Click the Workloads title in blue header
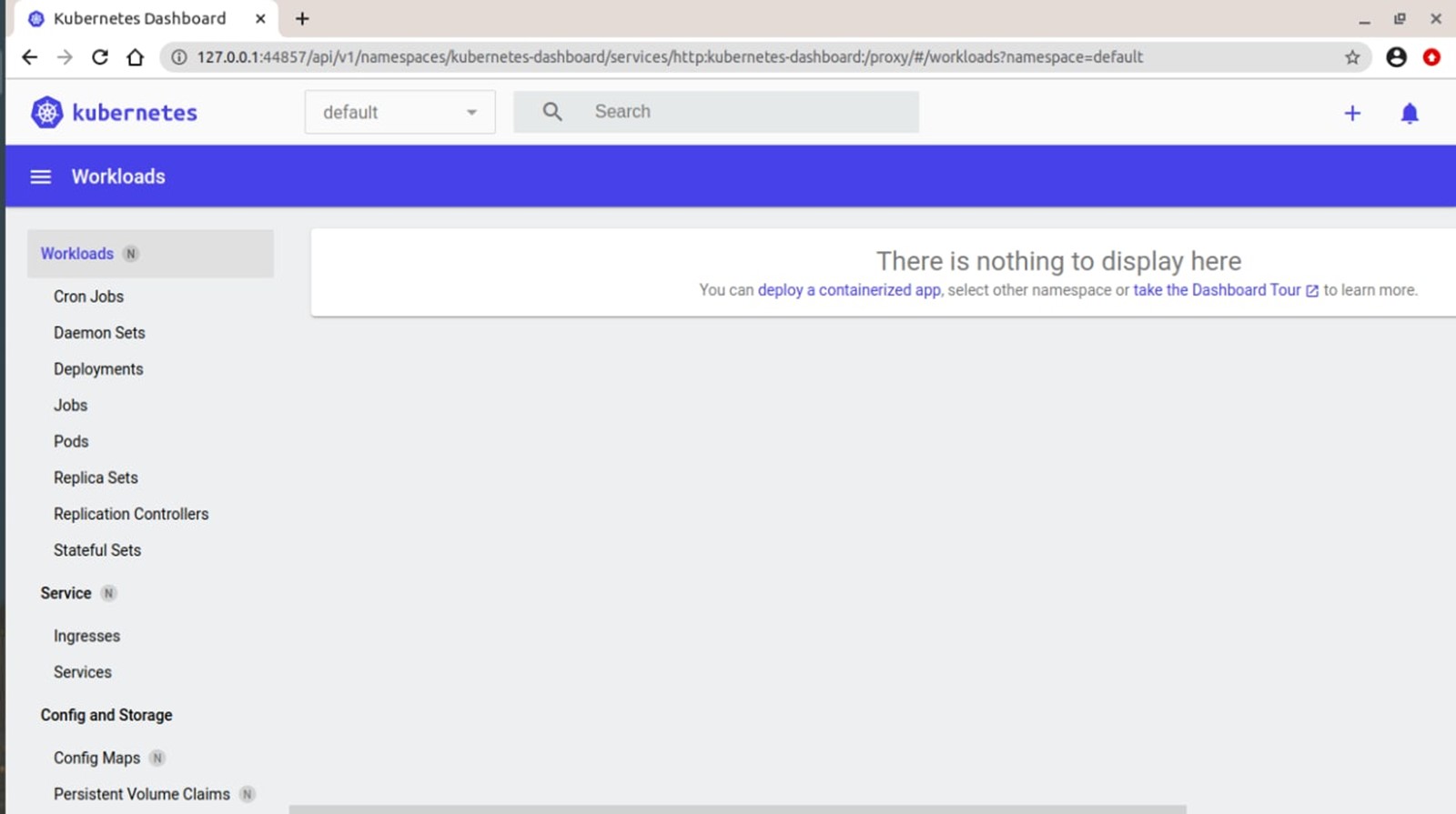1456x814 pixels. 118,176
